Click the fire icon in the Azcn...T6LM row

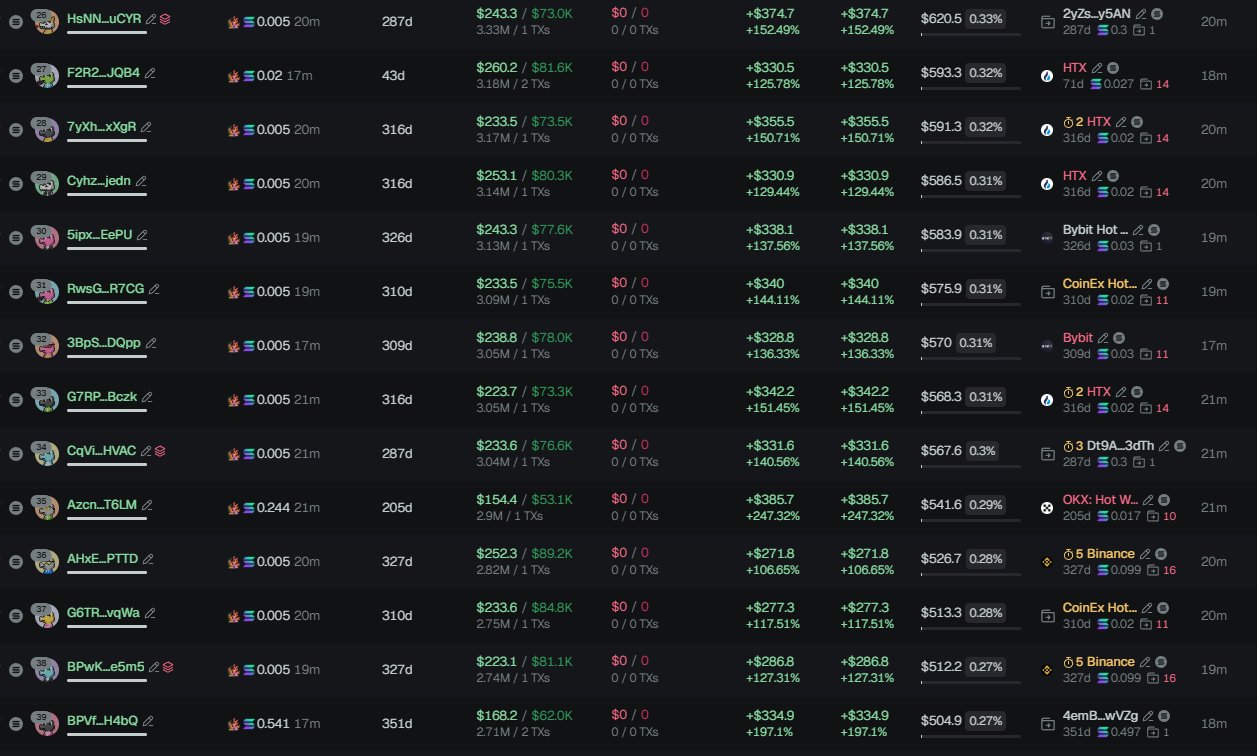click(x=234, y=507)
